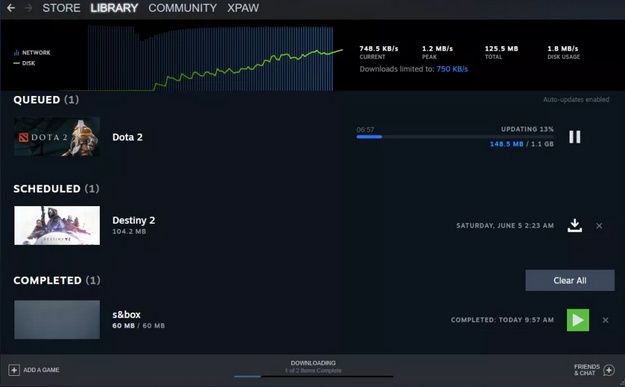This screenshot has width=625, height=387.
Task: Open the COMMUNITY menu
Action: [183, 8]
